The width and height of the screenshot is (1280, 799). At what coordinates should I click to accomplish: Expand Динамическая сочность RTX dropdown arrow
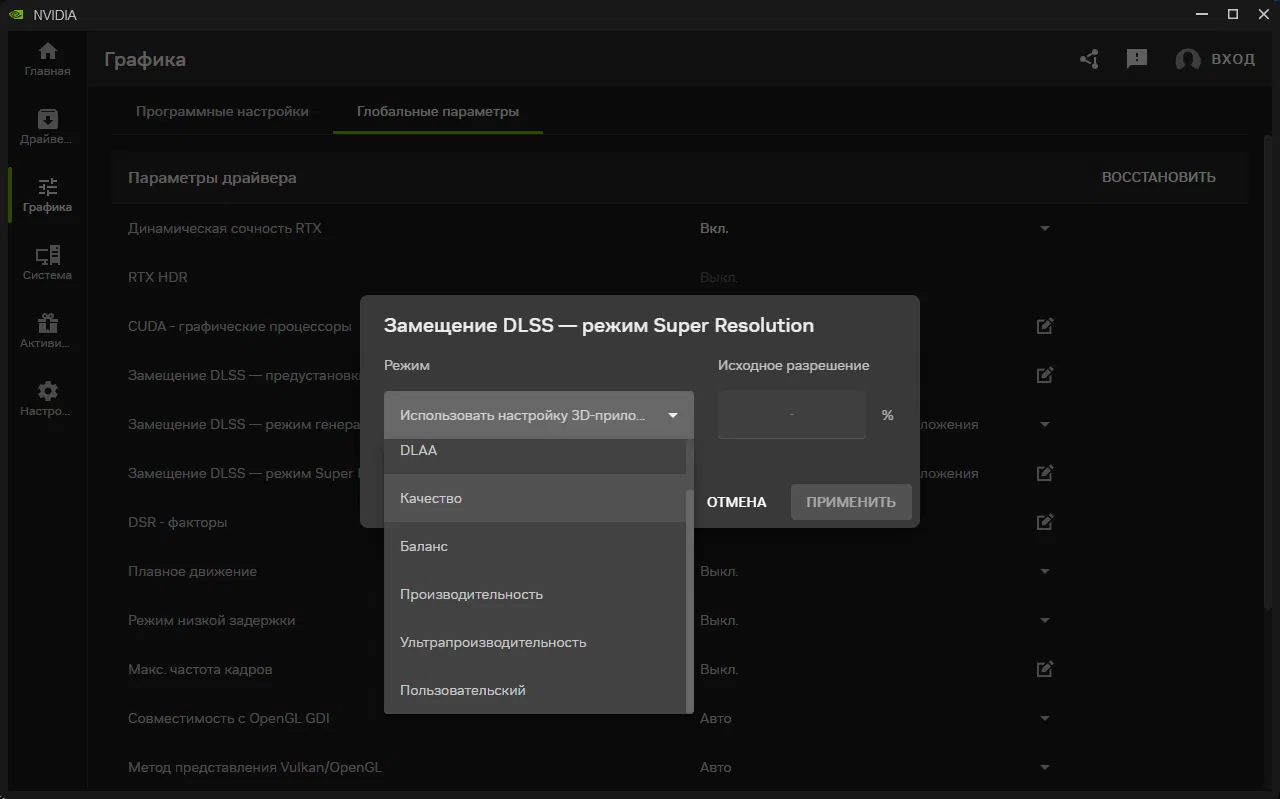(x=1045, y=229)
